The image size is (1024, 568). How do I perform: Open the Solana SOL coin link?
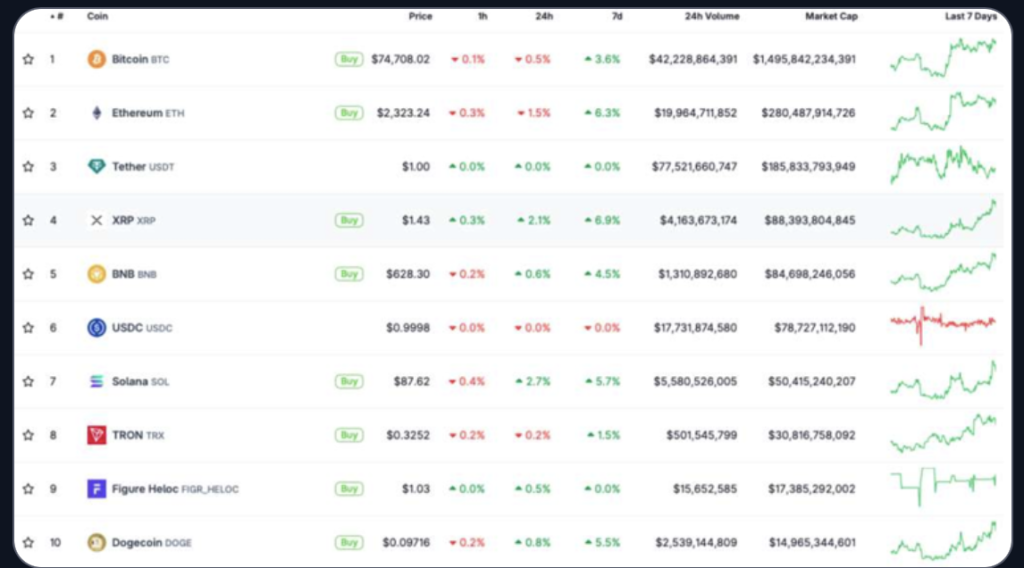pos(140,381)
